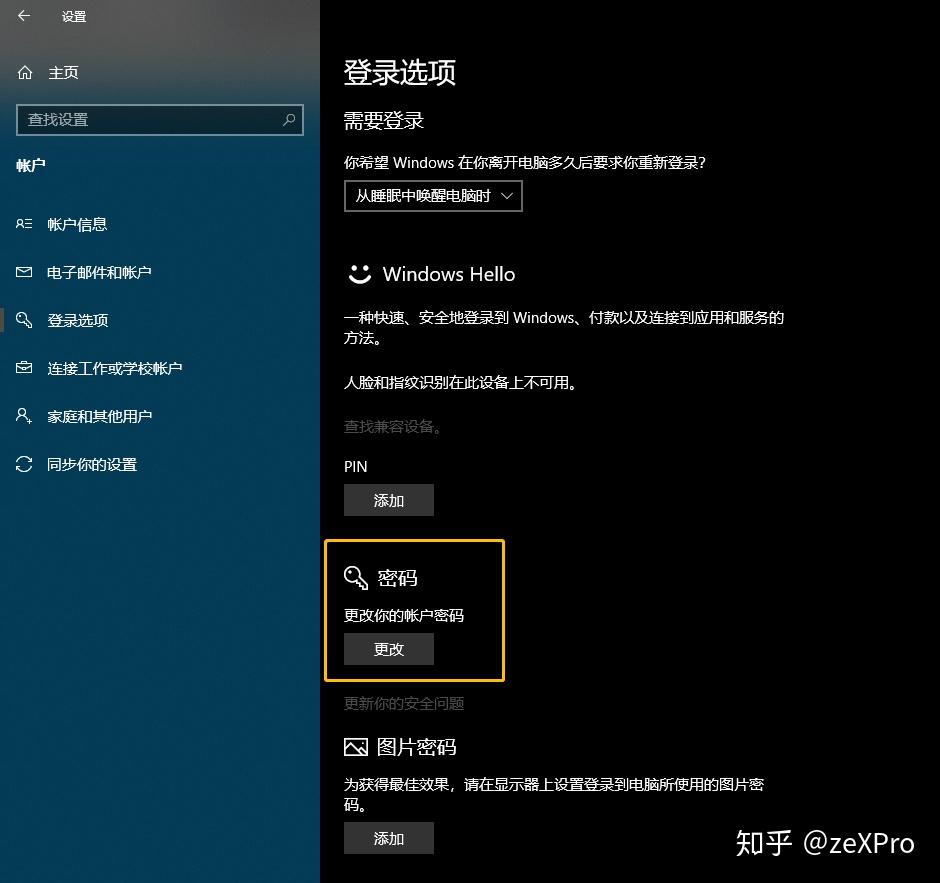Click 更改 button to change password
Viewport: 940px width, 883px height.
[388, 649]
